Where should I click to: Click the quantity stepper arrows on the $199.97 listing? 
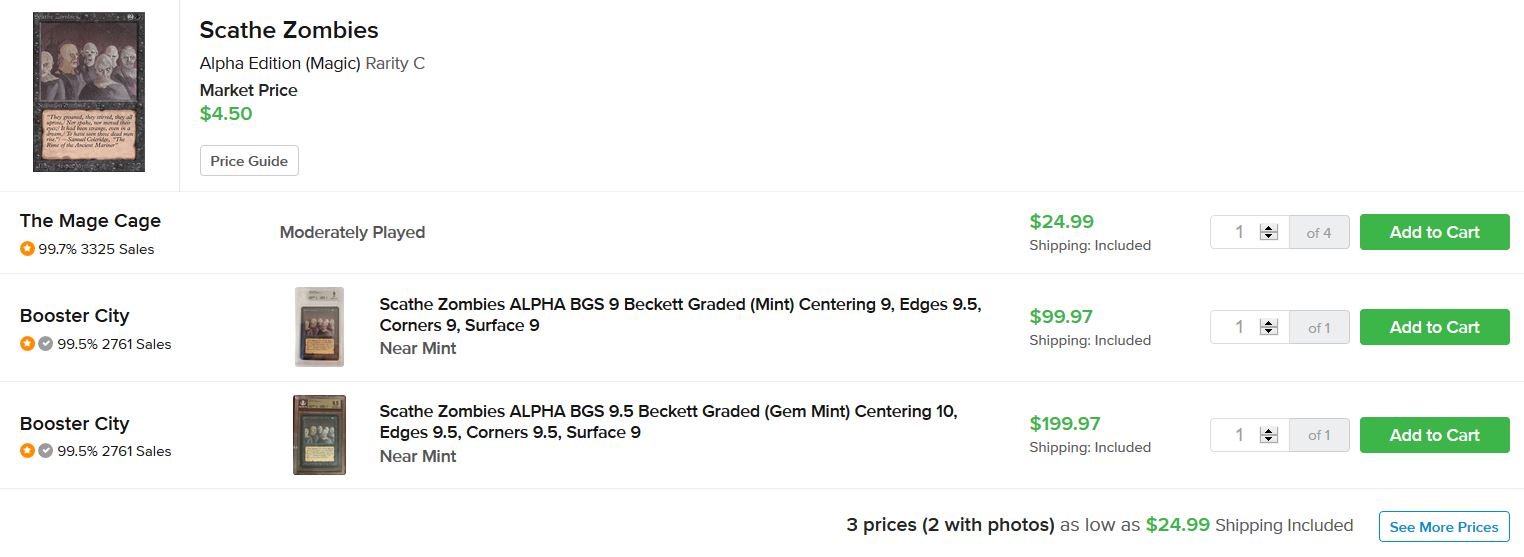click(1269, 435)
